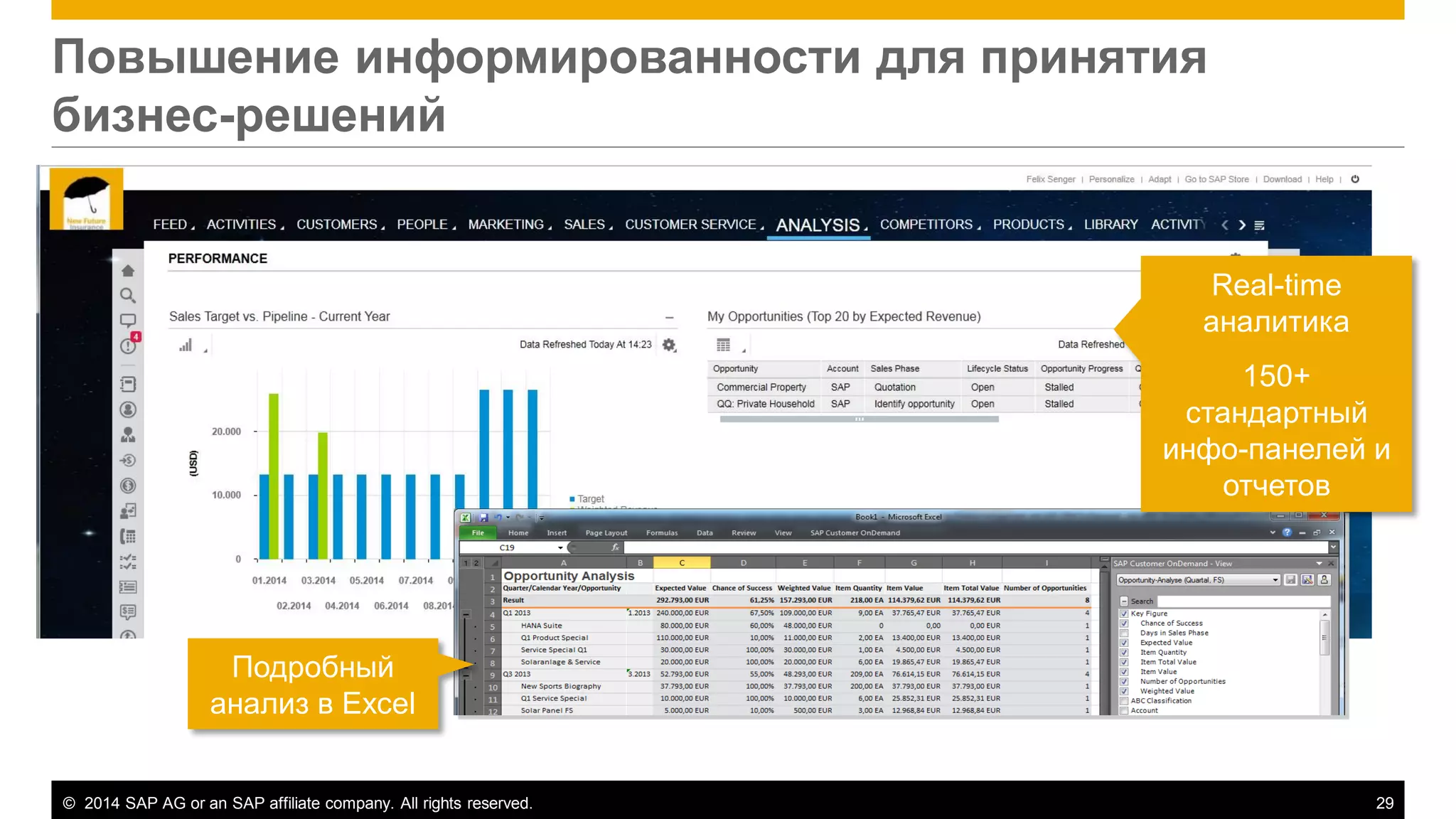Screen dimensions: 1456x819
Task: Open the speech bubble feed icon in sidebar
Action: [128, 321]
